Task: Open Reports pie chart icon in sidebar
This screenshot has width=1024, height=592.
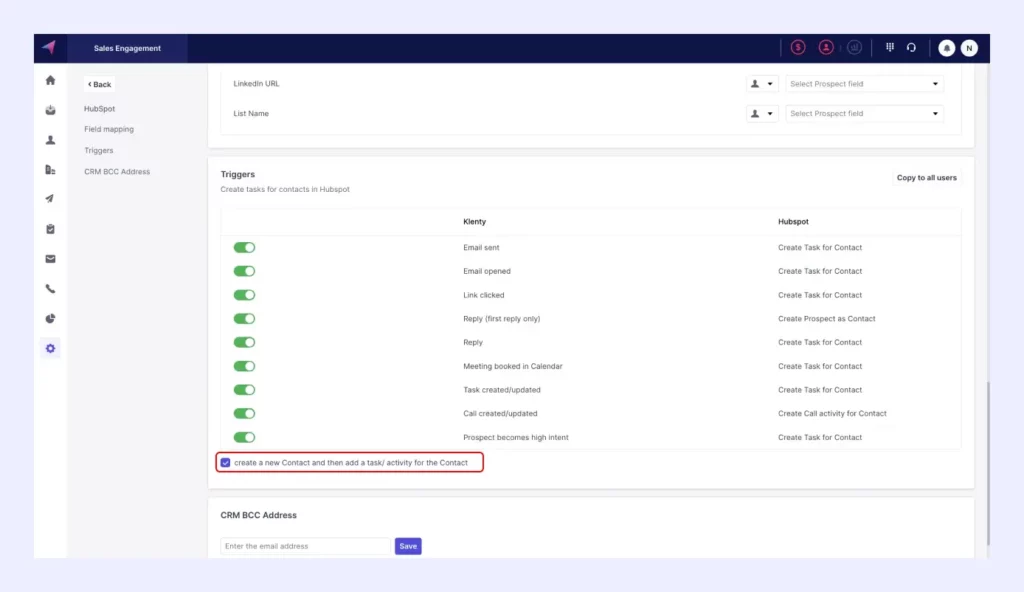Action: [50, 319]
